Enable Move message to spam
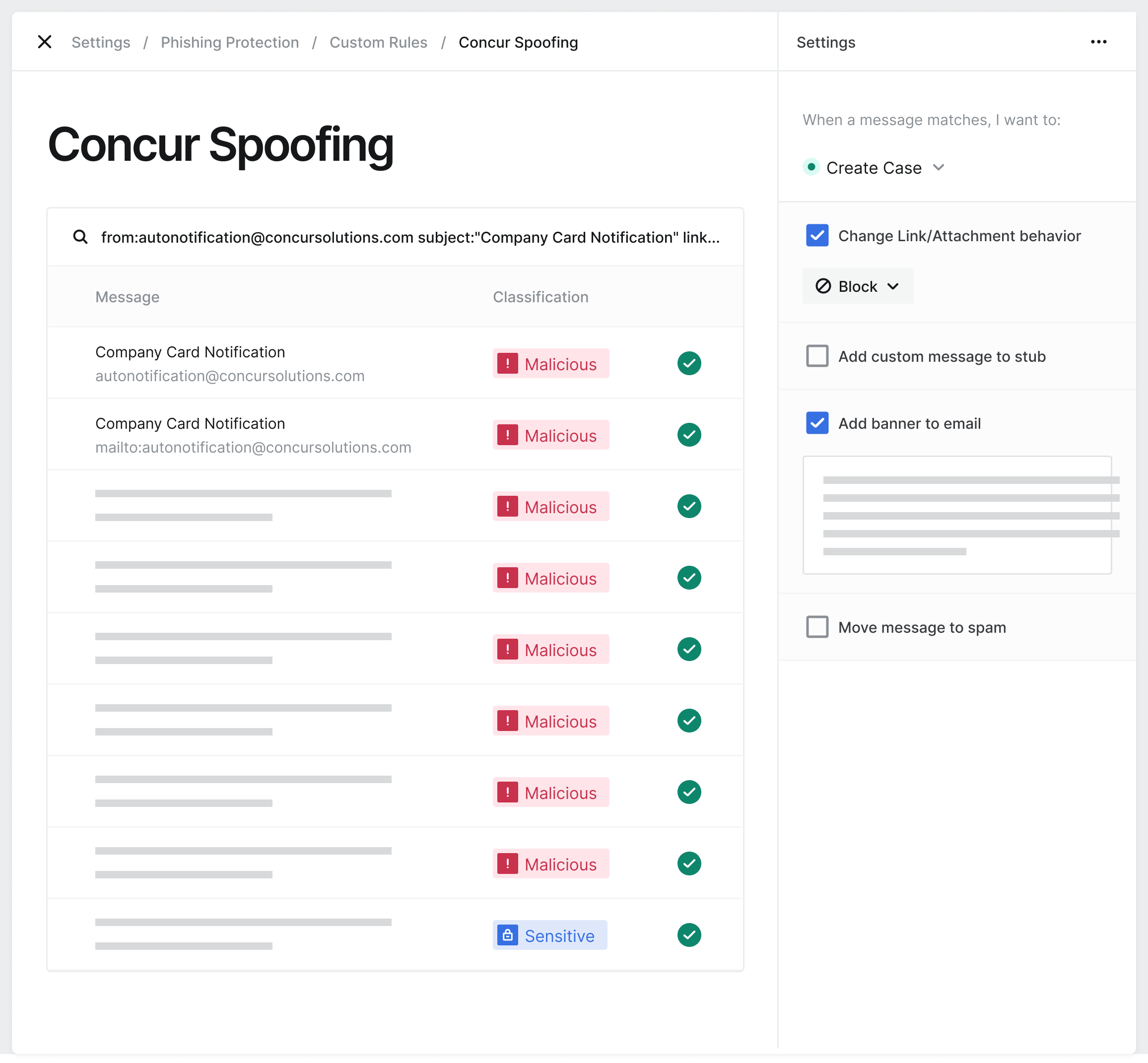The width and height of the screenshot is (1148, 1063). (x=817, y=627)
